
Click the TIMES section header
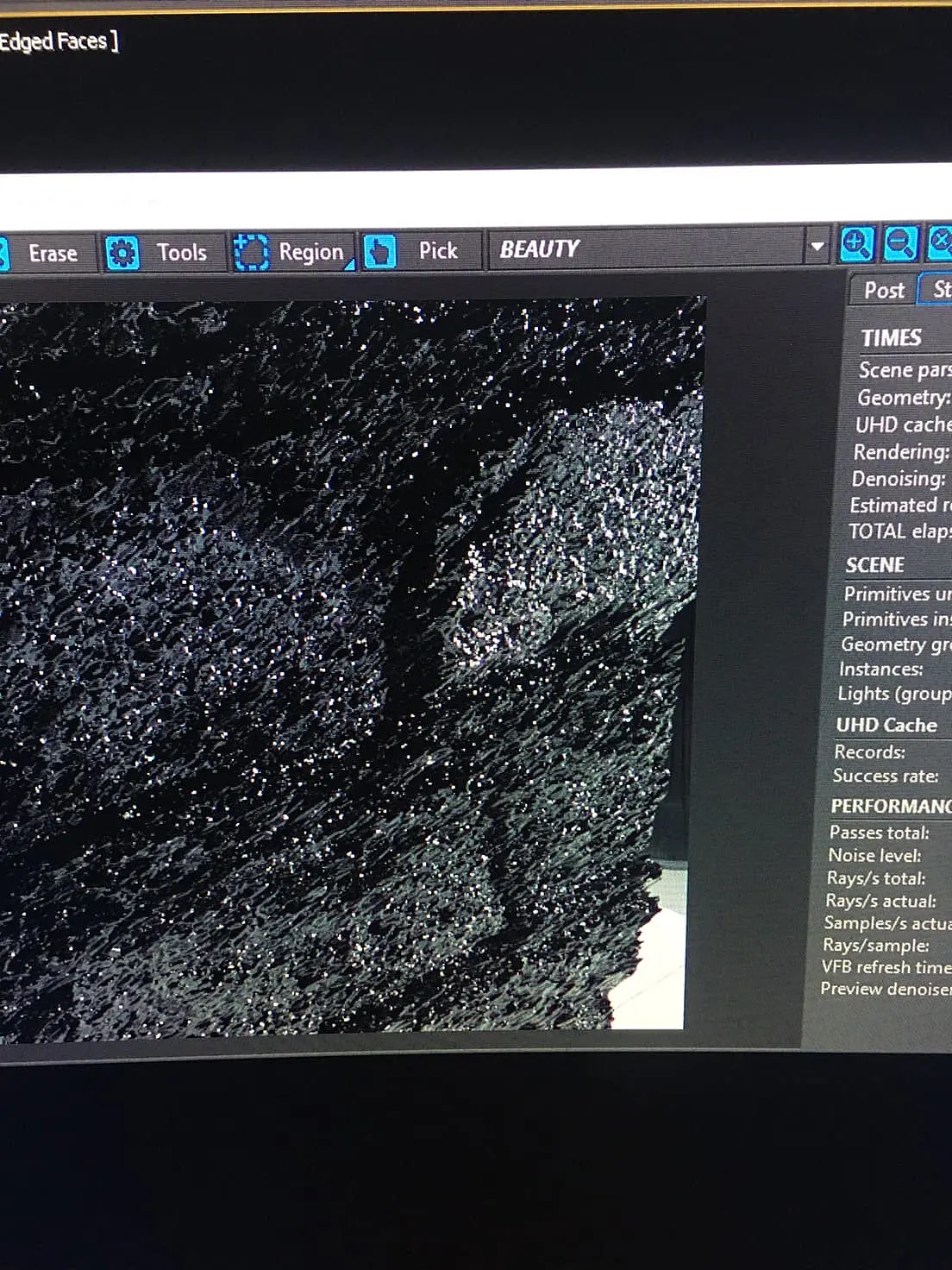click(891, 338)
